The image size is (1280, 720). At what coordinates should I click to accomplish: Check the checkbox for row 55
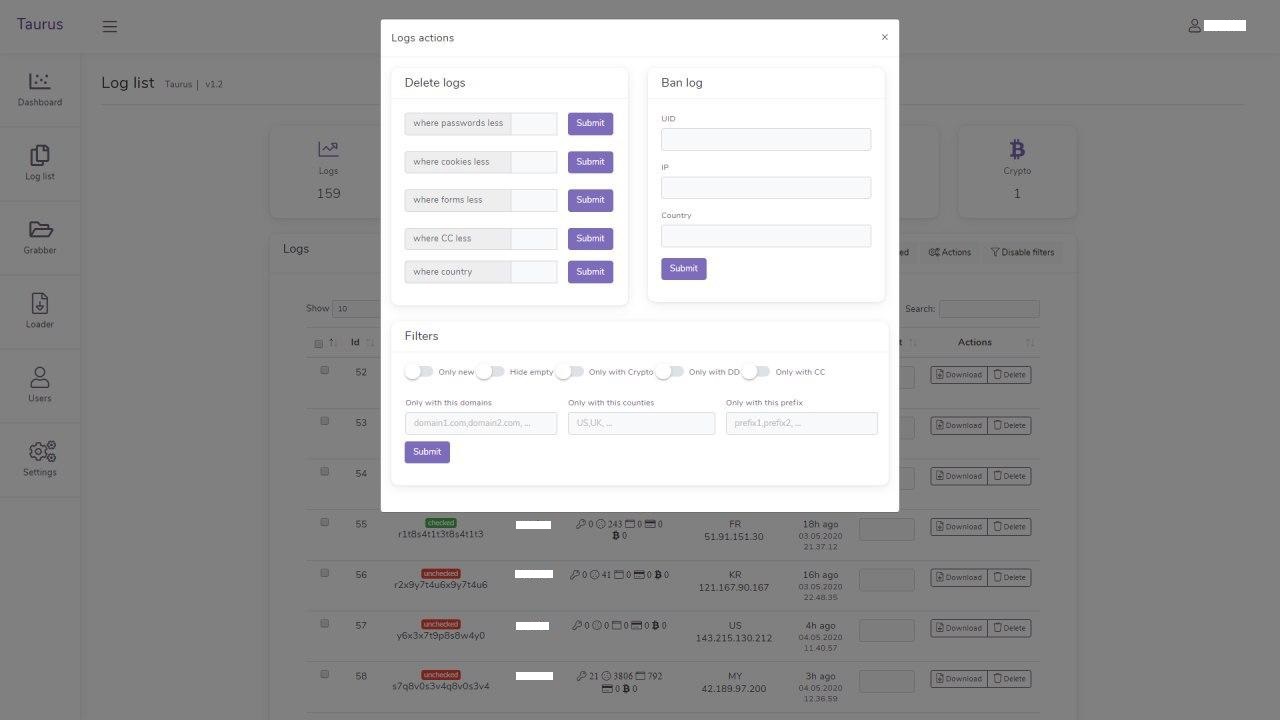click(x=324, y=522)
